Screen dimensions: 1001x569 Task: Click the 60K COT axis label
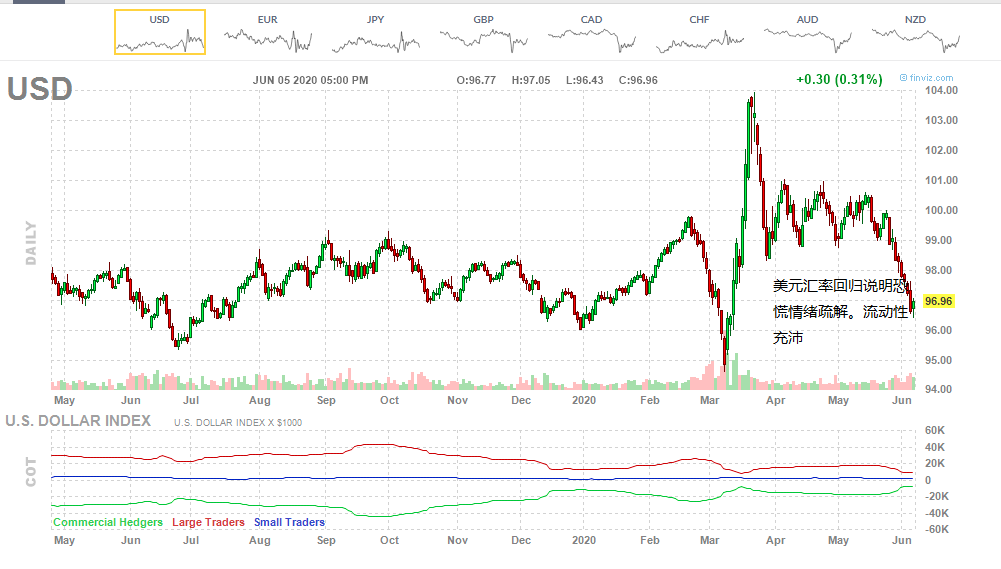click(935, 430)
